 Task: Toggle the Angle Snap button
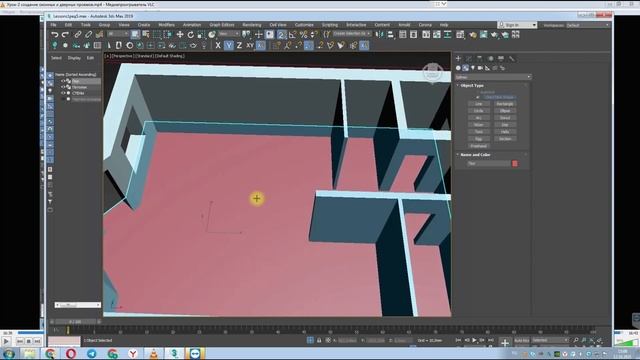click(292, 35)
